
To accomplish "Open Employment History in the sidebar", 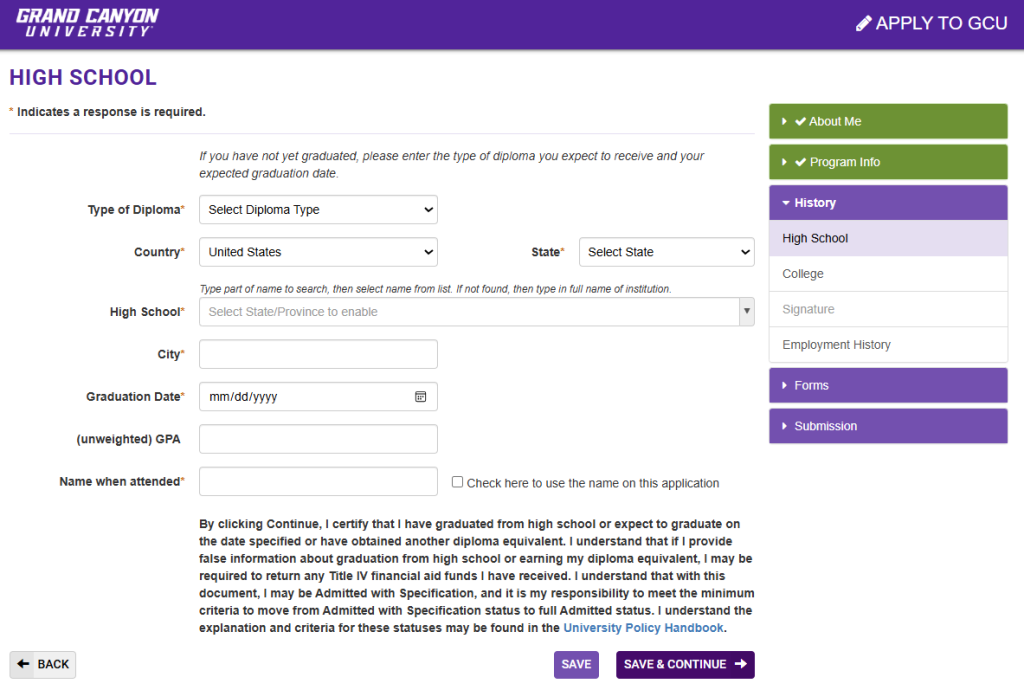I will pos(836,345).
